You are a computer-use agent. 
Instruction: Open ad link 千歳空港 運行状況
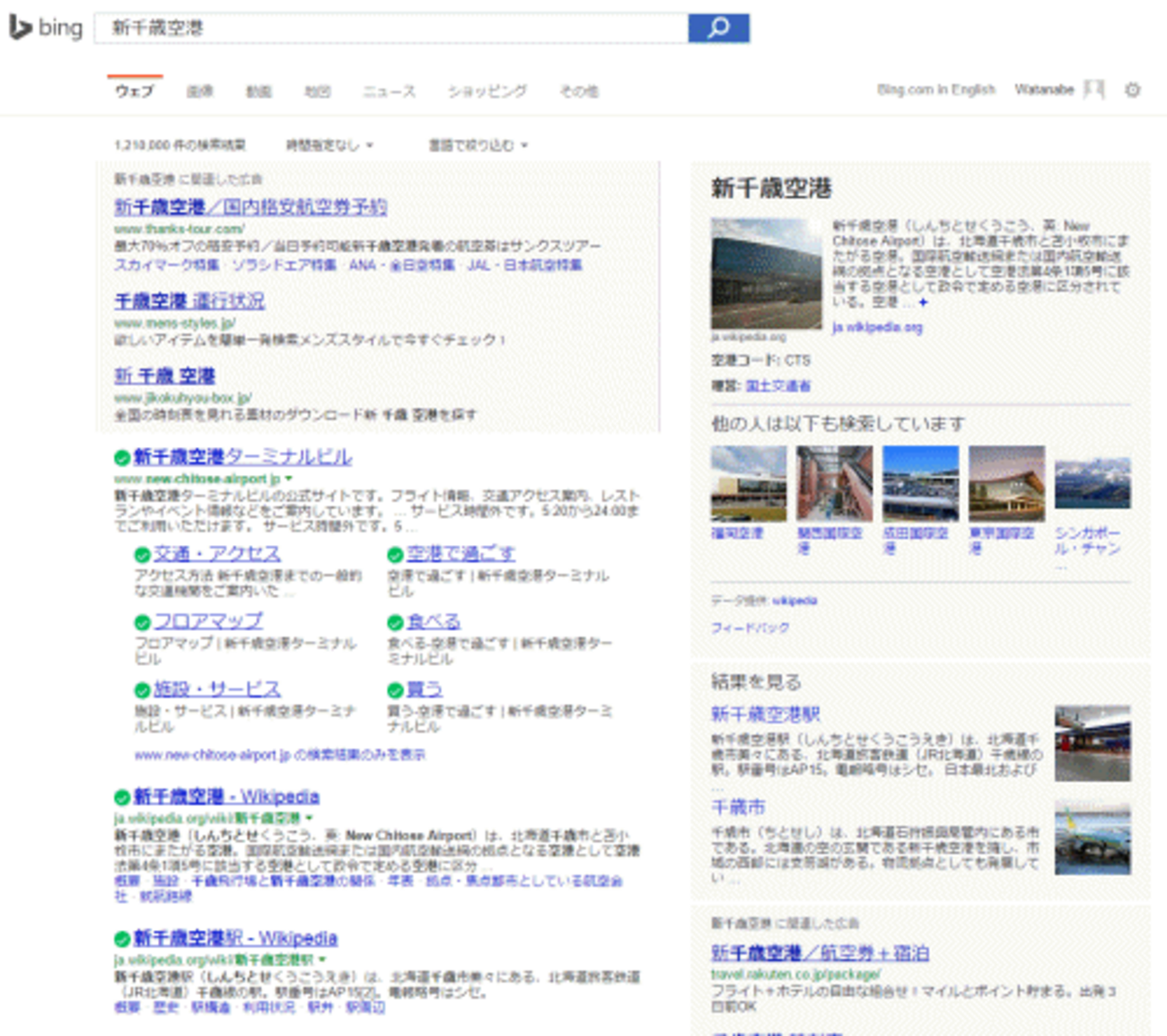tap(189, 301)
